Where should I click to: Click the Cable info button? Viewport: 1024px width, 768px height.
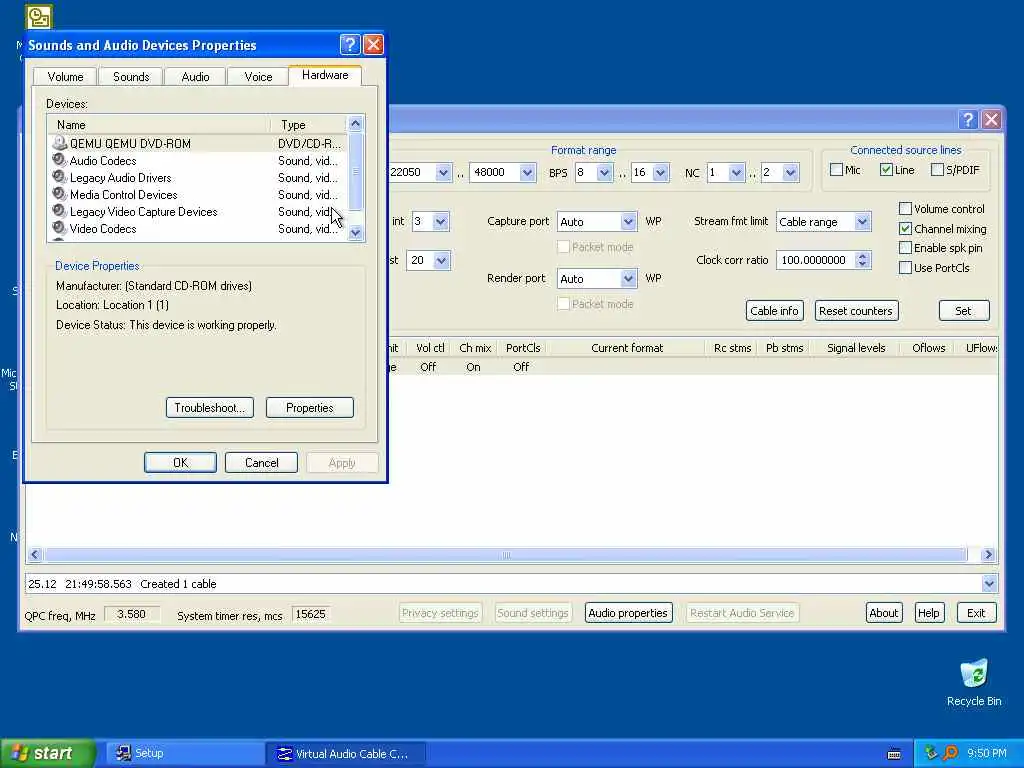pos(774,311)
